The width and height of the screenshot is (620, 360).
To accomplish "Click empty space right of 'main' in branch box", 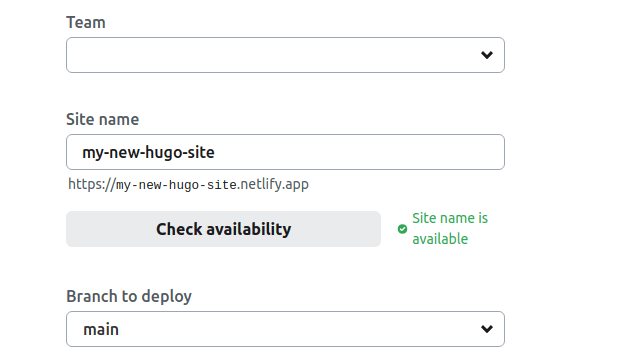I will click(297, 329).
